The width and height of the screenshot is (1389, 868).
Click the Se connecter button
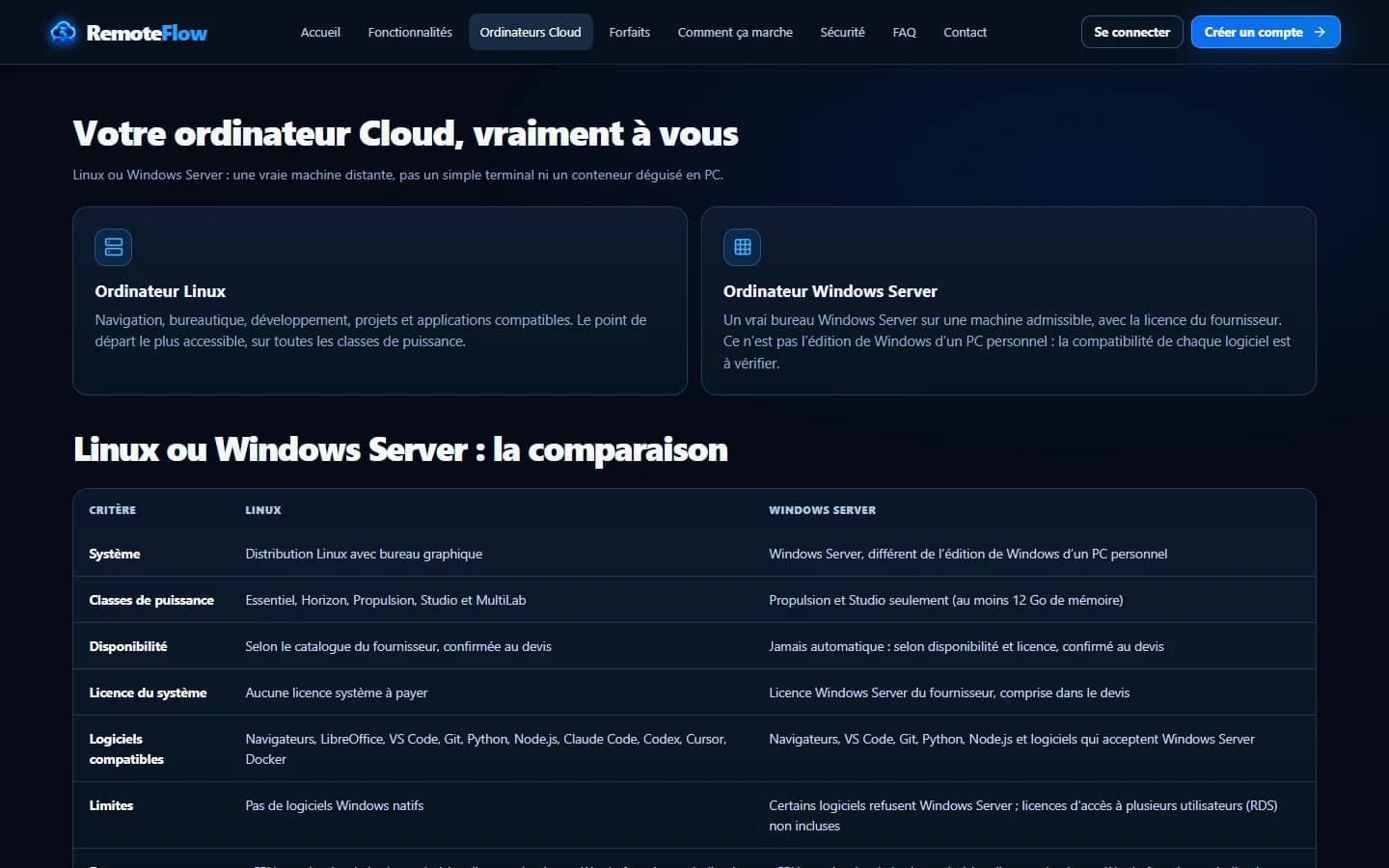point(1132,32)
